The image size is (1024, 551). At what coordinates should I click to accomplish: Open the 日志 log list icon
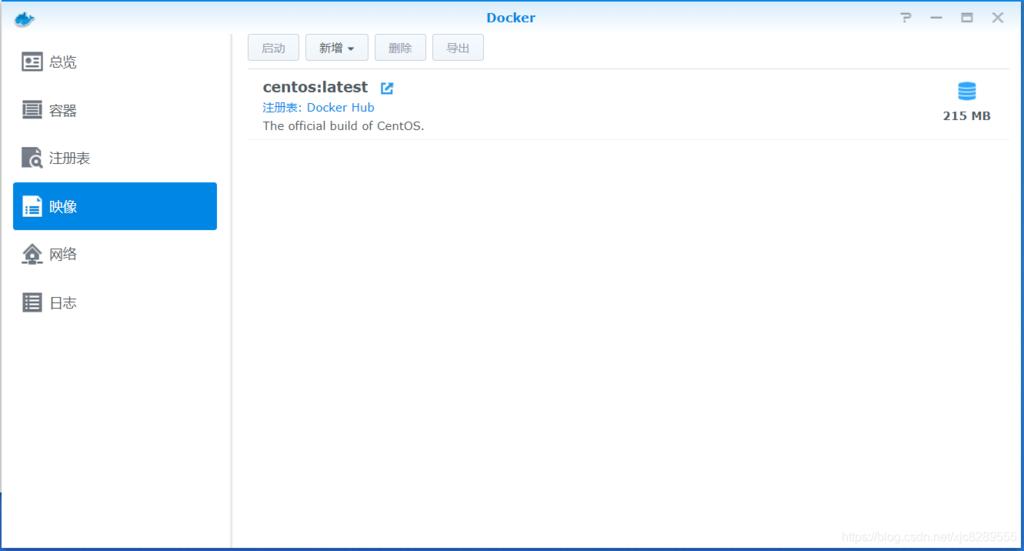31,302
